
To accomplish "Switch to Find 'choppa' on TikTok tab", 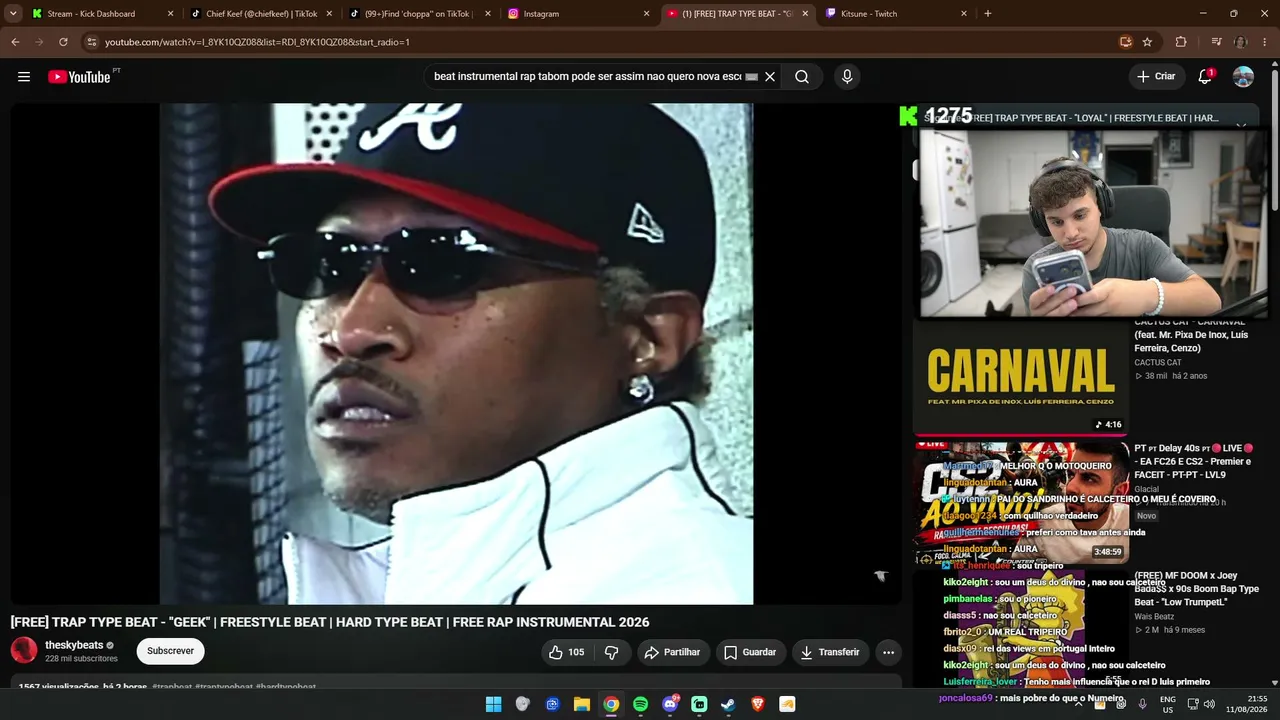I will point(419,14).
